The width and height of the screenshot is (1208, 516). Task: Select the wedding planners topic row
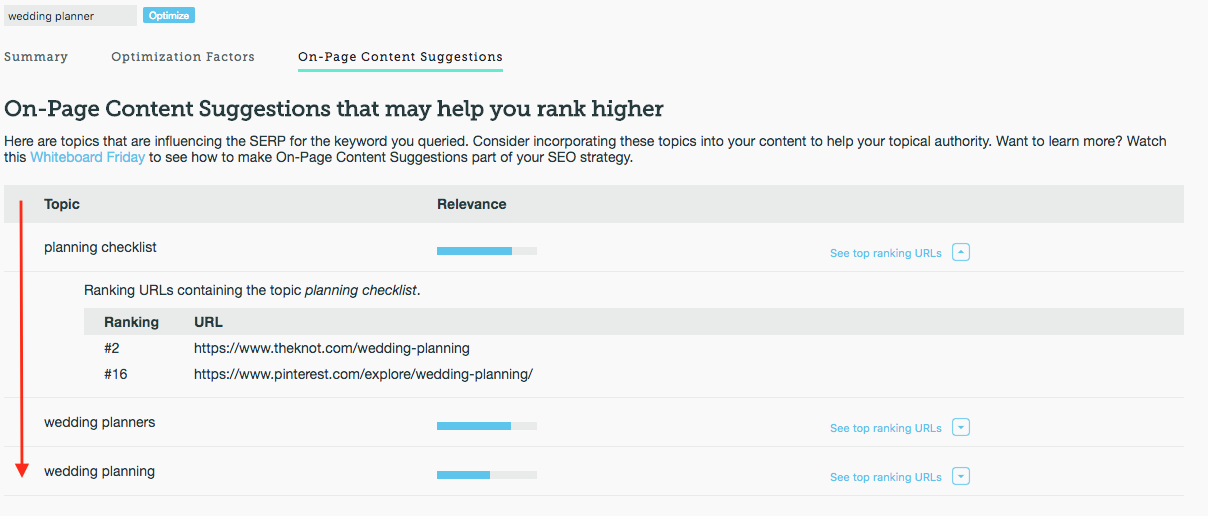pos(100,422)
